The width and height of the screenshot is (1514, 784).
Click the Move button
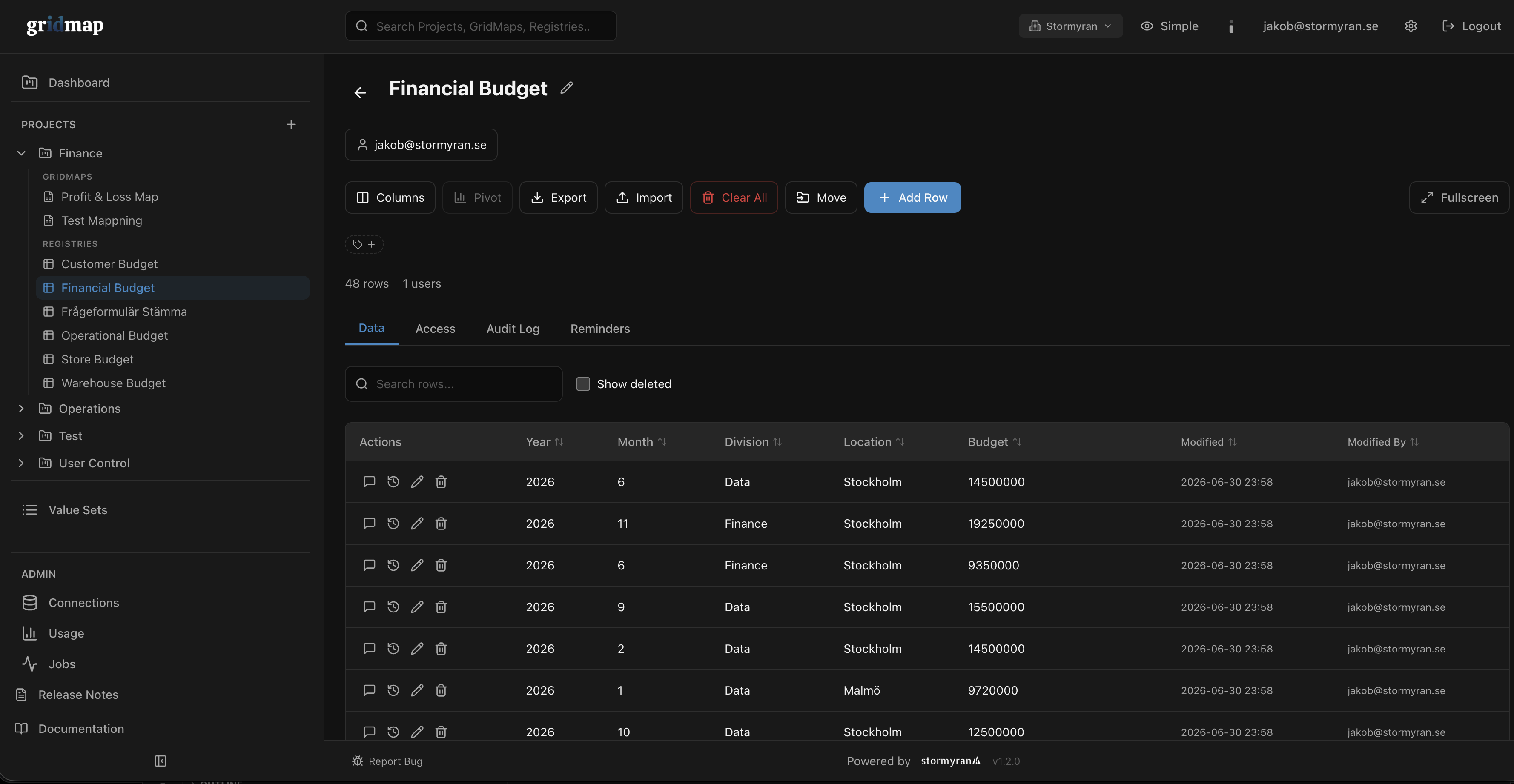coord(821,197)
